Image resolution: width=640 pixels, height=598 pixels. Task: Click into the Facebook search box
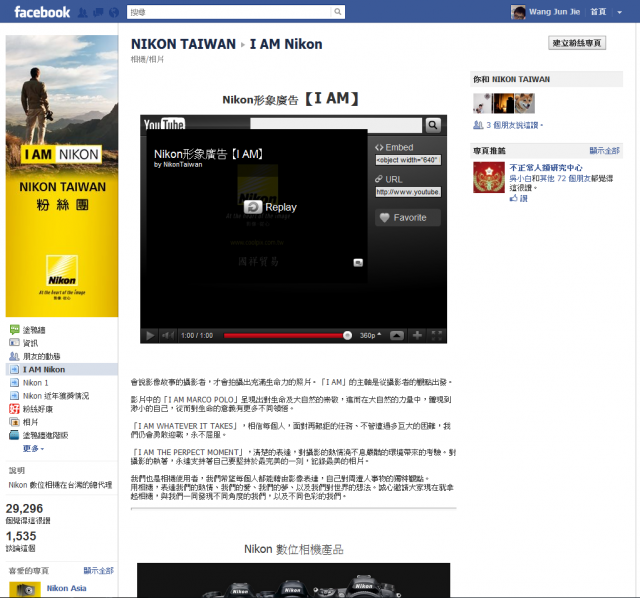[x=230, y=12]
